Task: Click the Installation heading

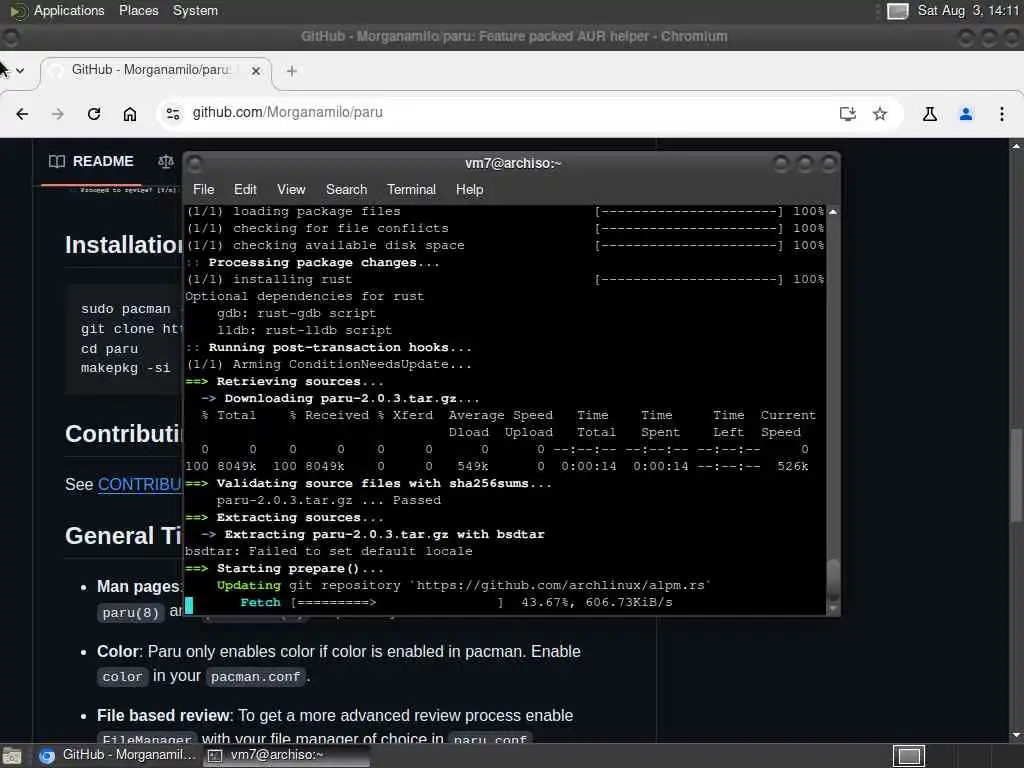Action: click(x=123, y=244)
